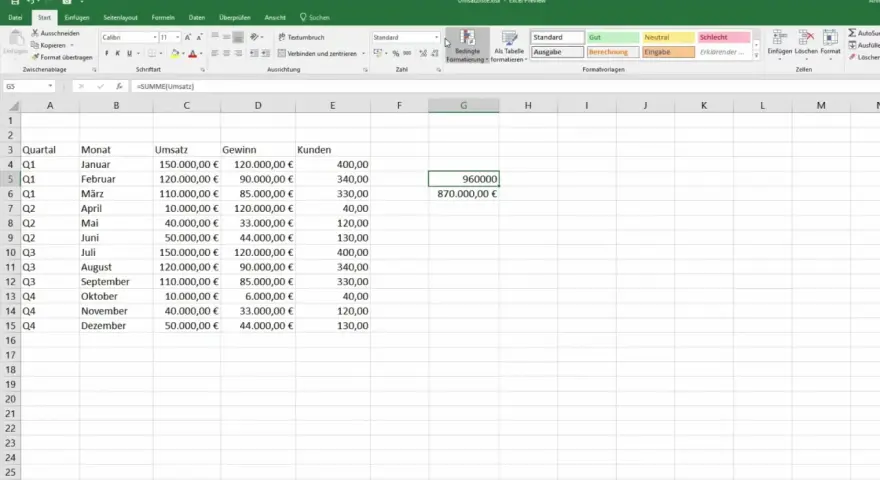Open the Standard number format dropdown
The height and width of the screenshot is (480, 880).
click(436, 37)
